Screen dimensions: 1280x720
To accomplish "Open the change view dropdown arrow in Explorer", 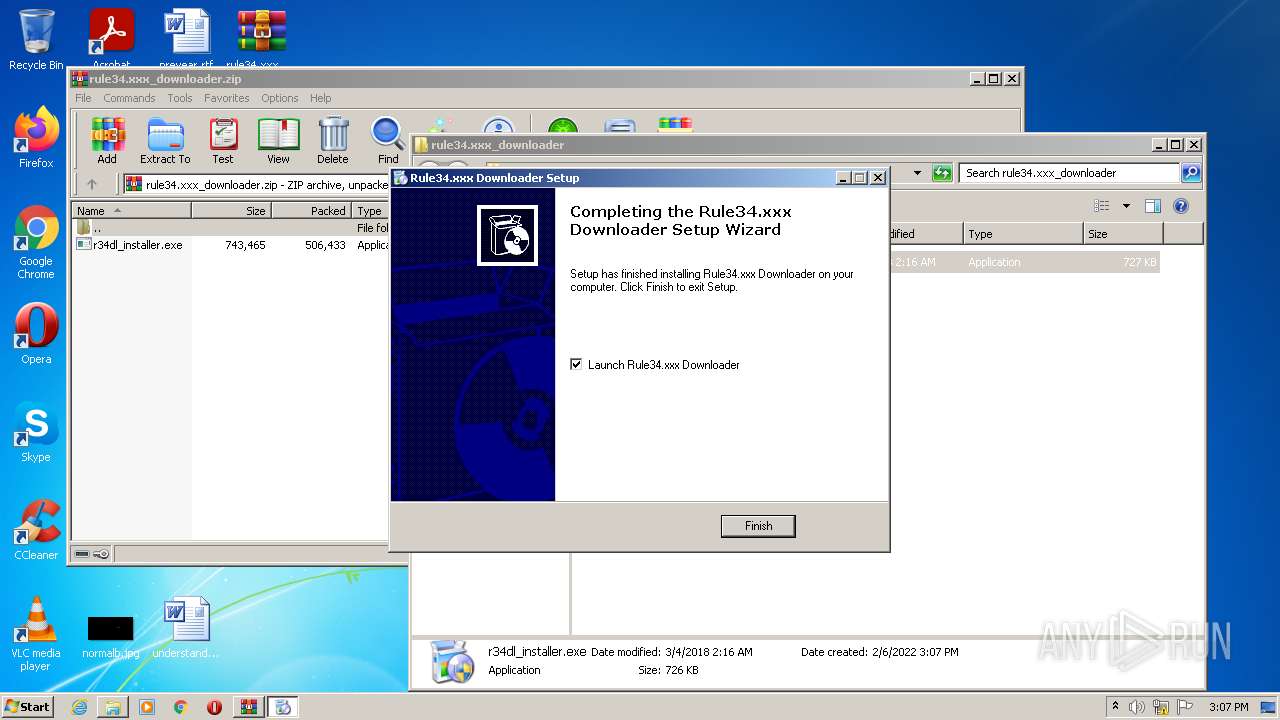I will coord(1126,206).
